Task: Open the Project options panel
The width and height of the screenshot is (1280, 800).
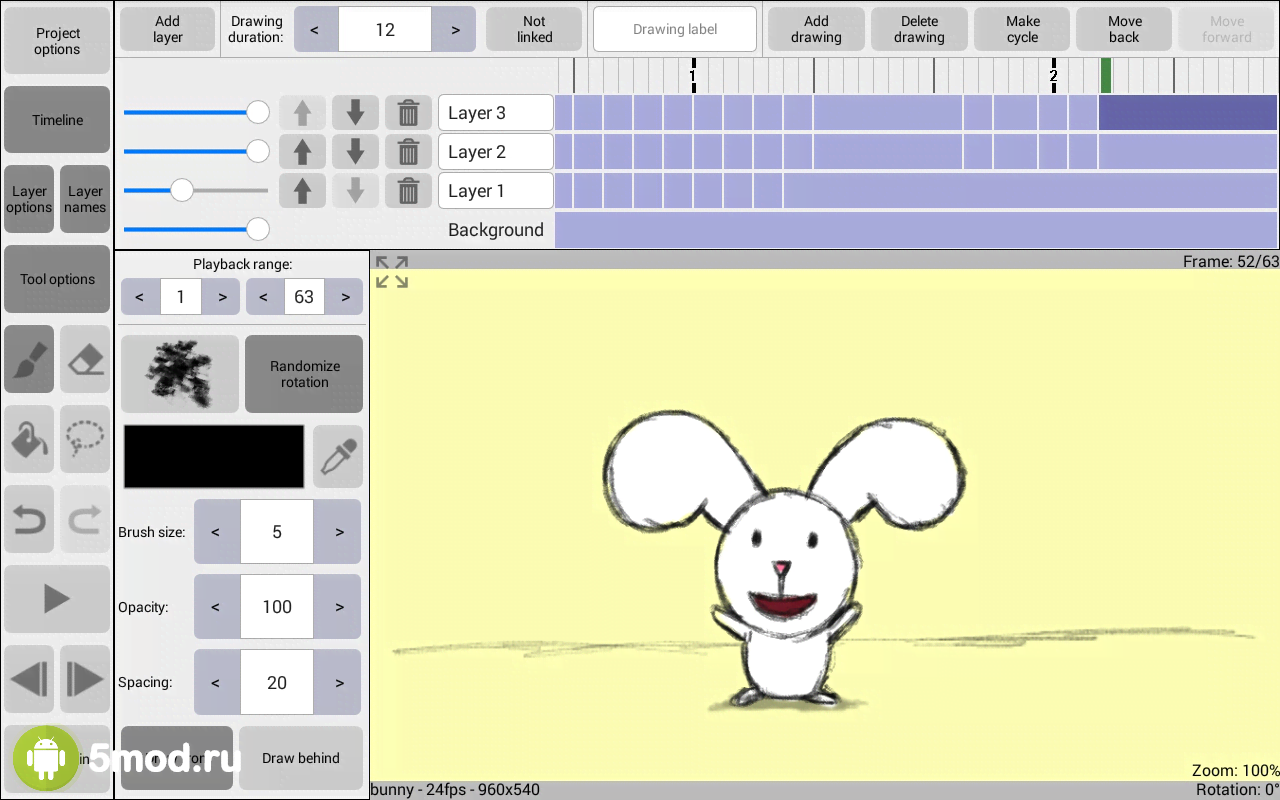Action: 57,41
